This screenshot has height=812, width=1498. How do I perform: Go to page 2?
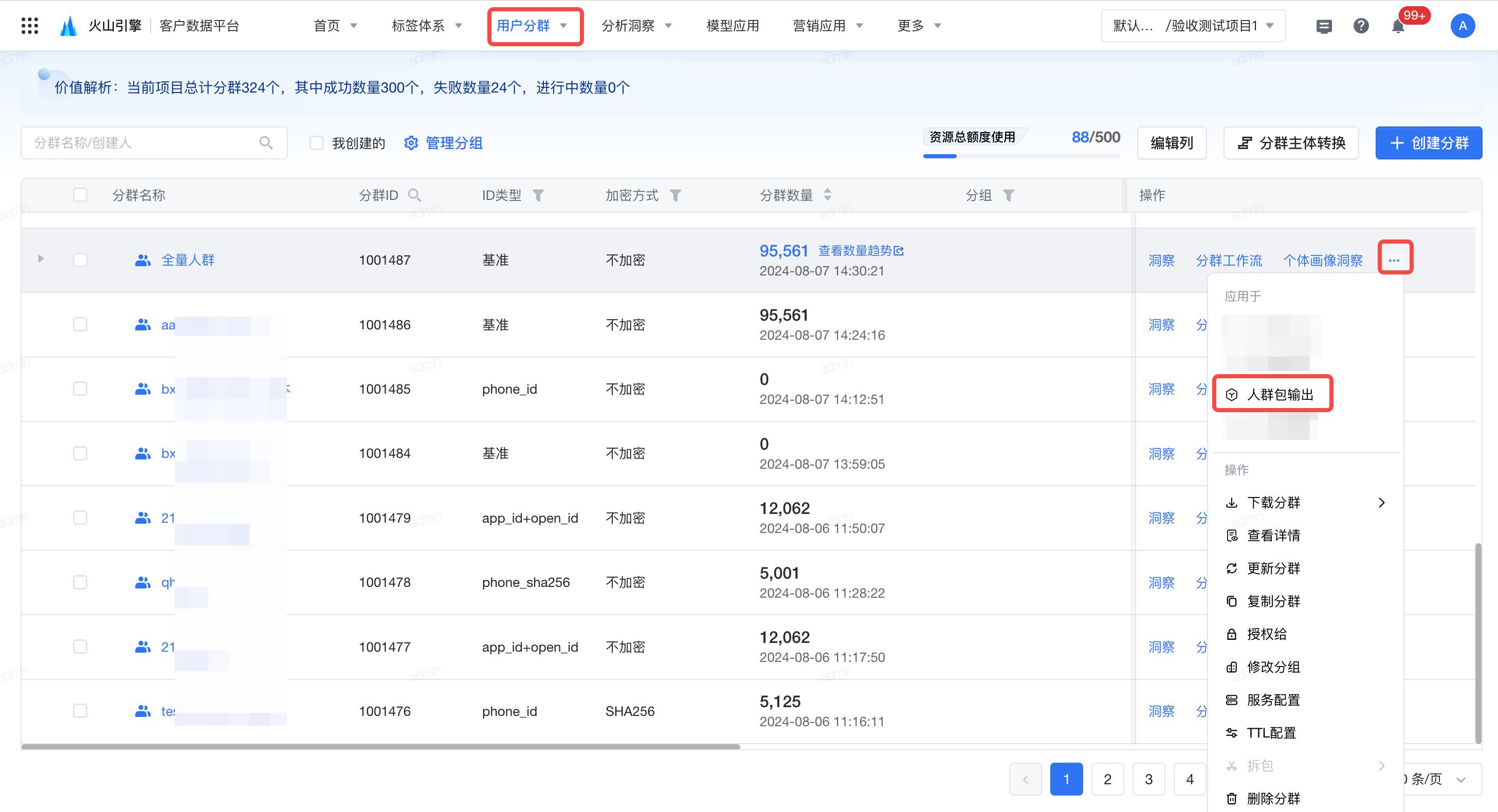(x=1107, y=779)
